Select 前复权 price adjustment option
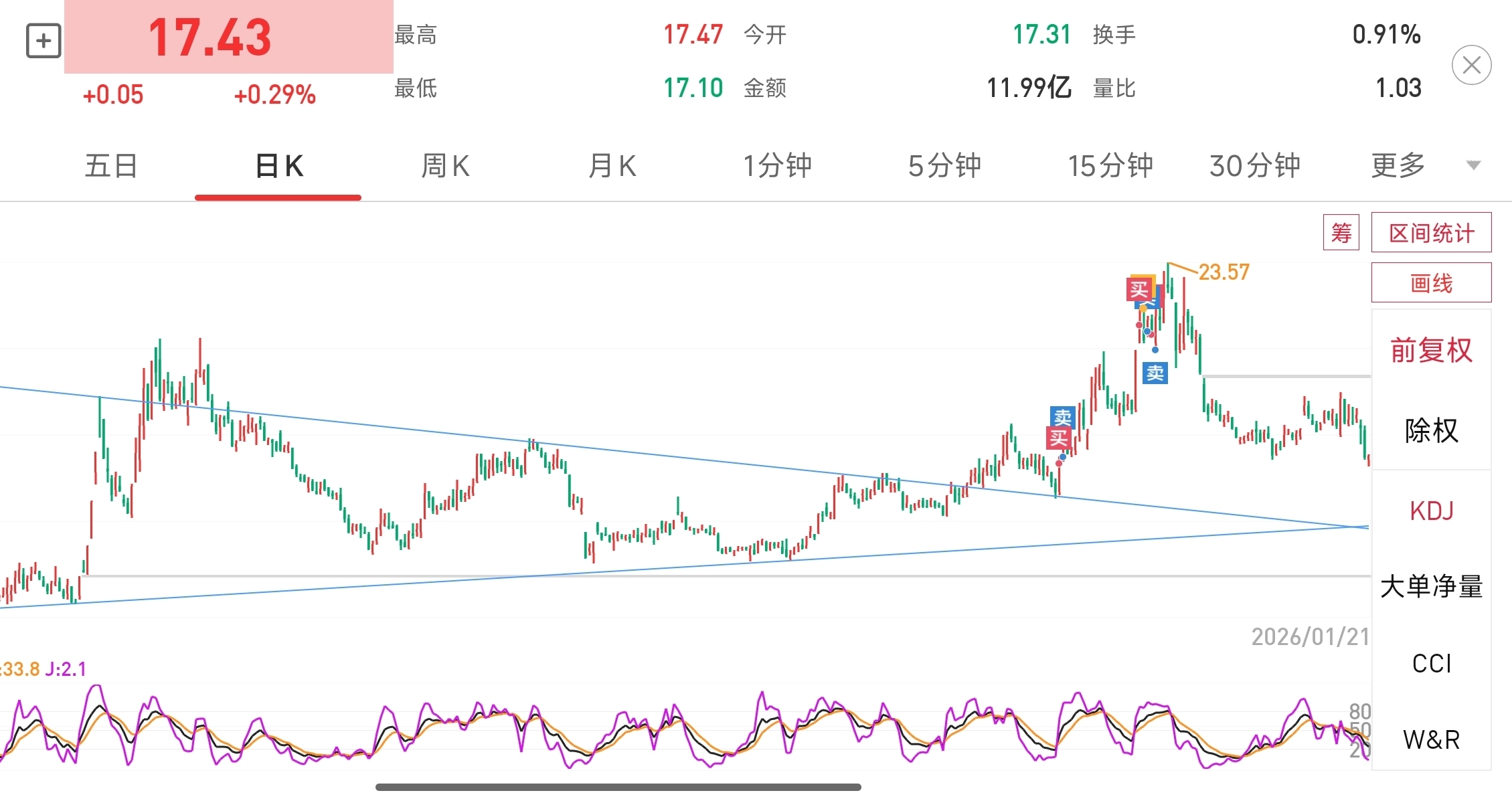 point(1431,350)
